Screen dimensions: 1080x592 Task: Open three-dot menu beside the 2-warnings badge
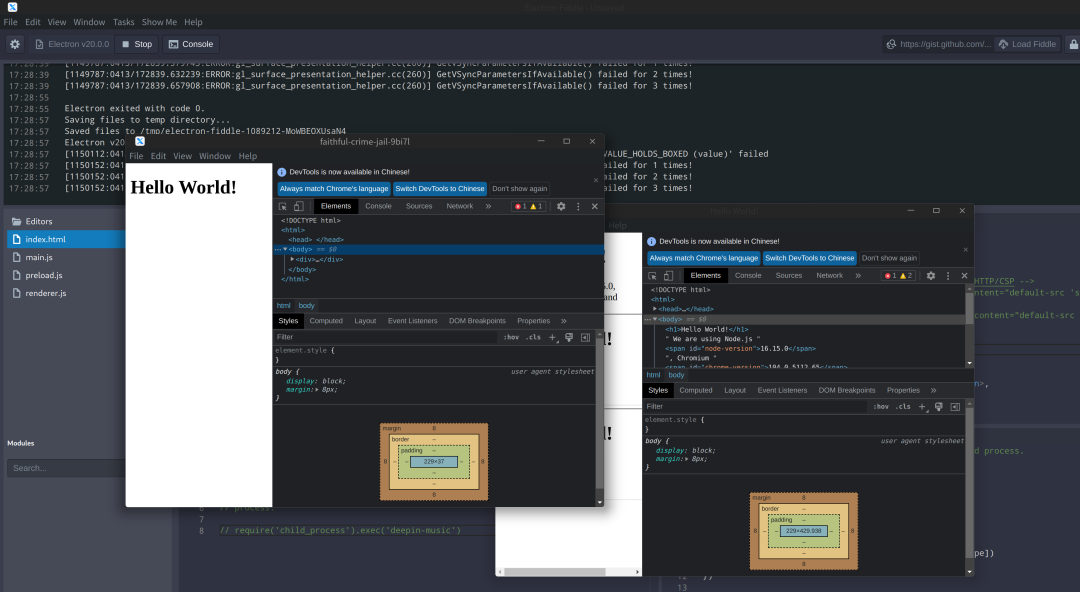pos(947,275)
